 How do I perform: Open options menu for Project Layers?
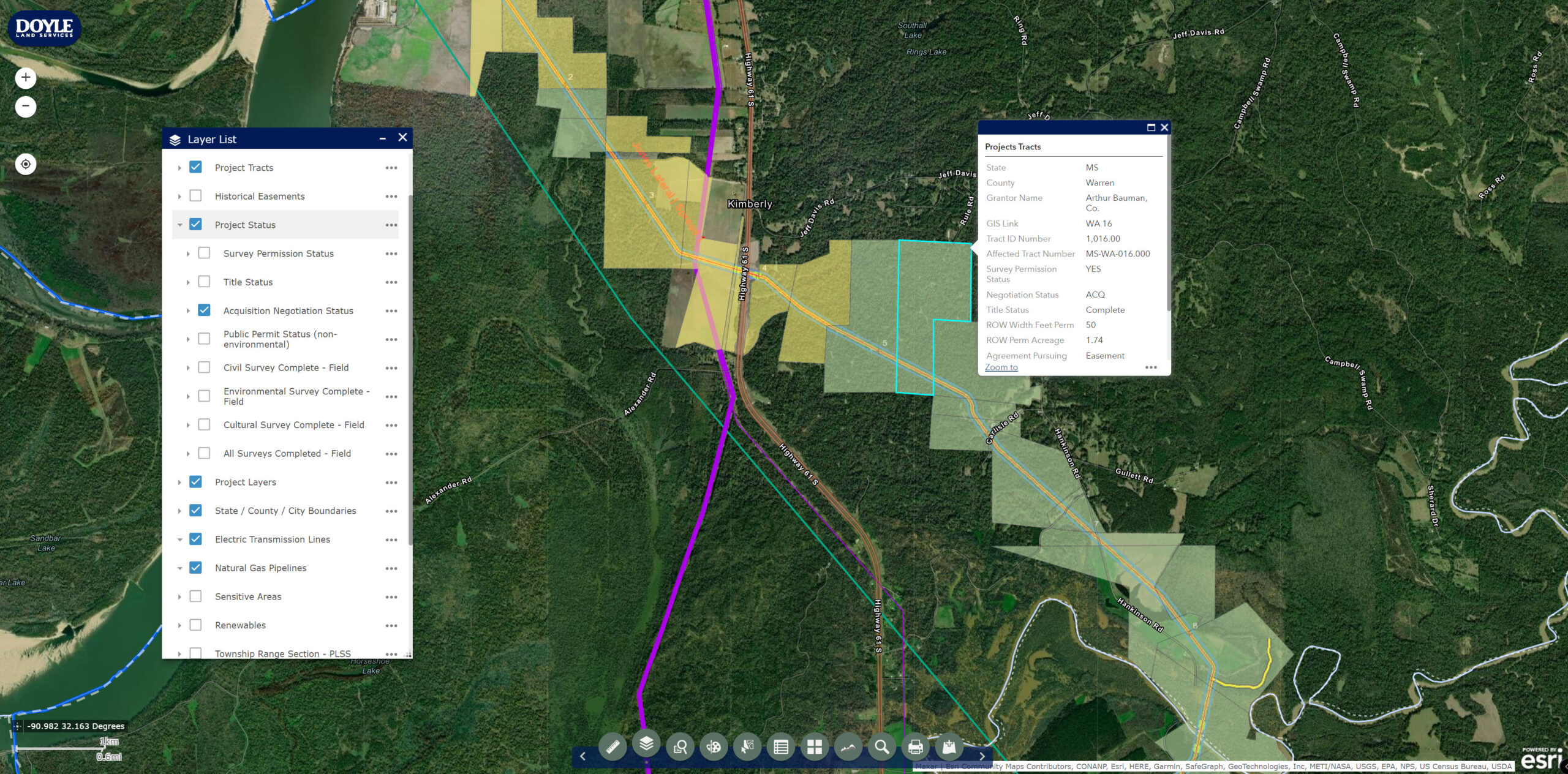pyautogui.click(x=391, y=483)
